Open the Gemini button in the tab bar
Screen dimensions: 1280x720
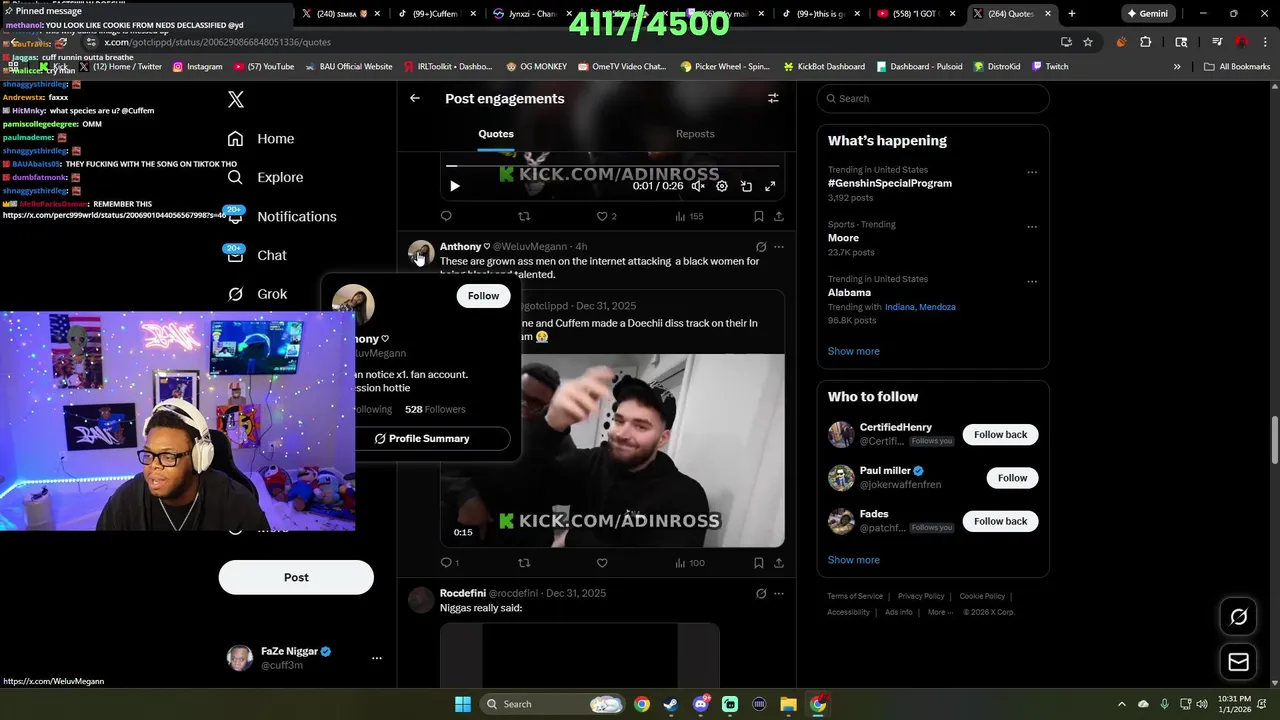pos(1147,14)
